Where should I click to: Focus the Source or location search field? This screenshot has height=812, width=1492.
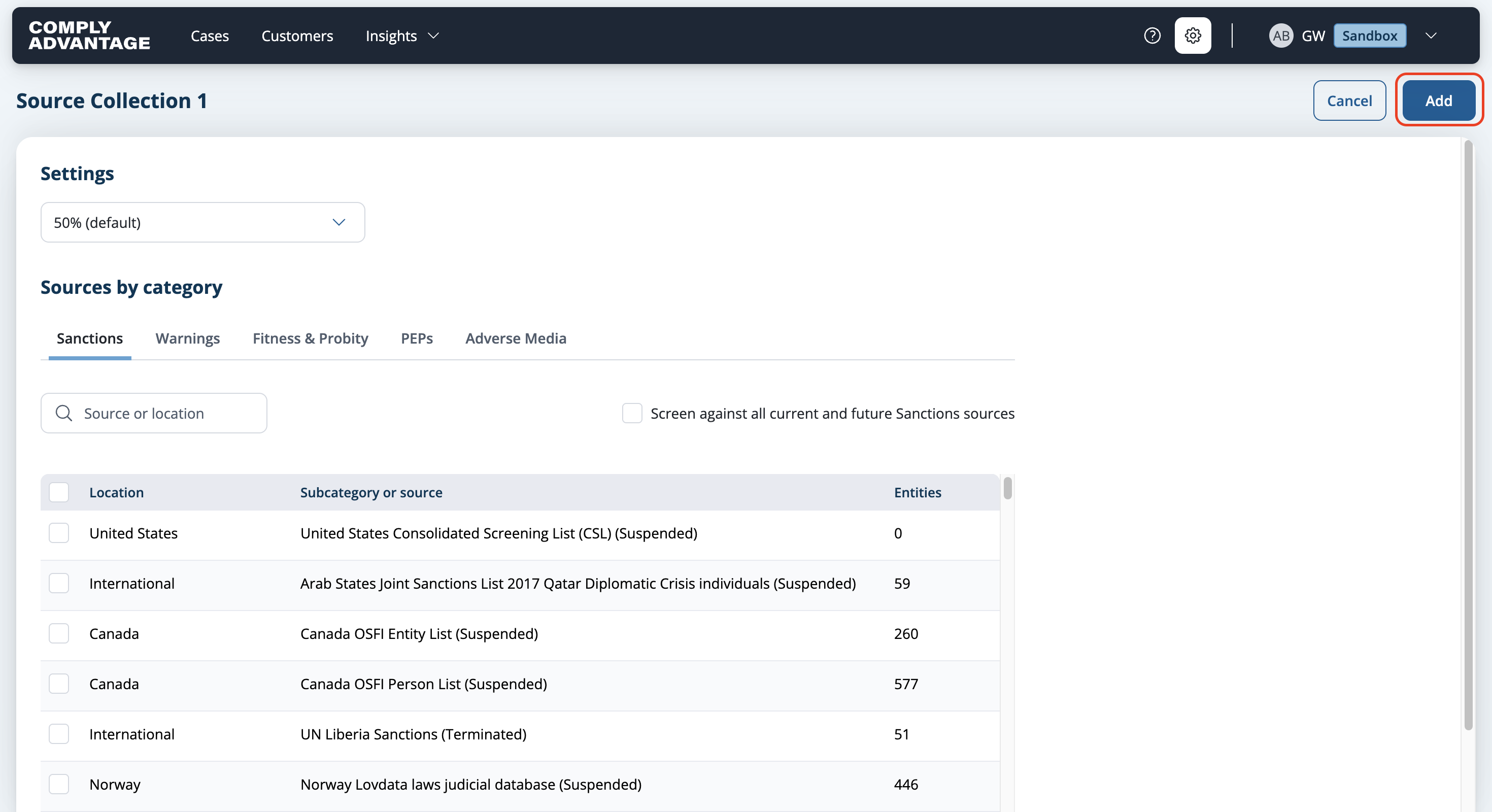click(x=154, y=413)
